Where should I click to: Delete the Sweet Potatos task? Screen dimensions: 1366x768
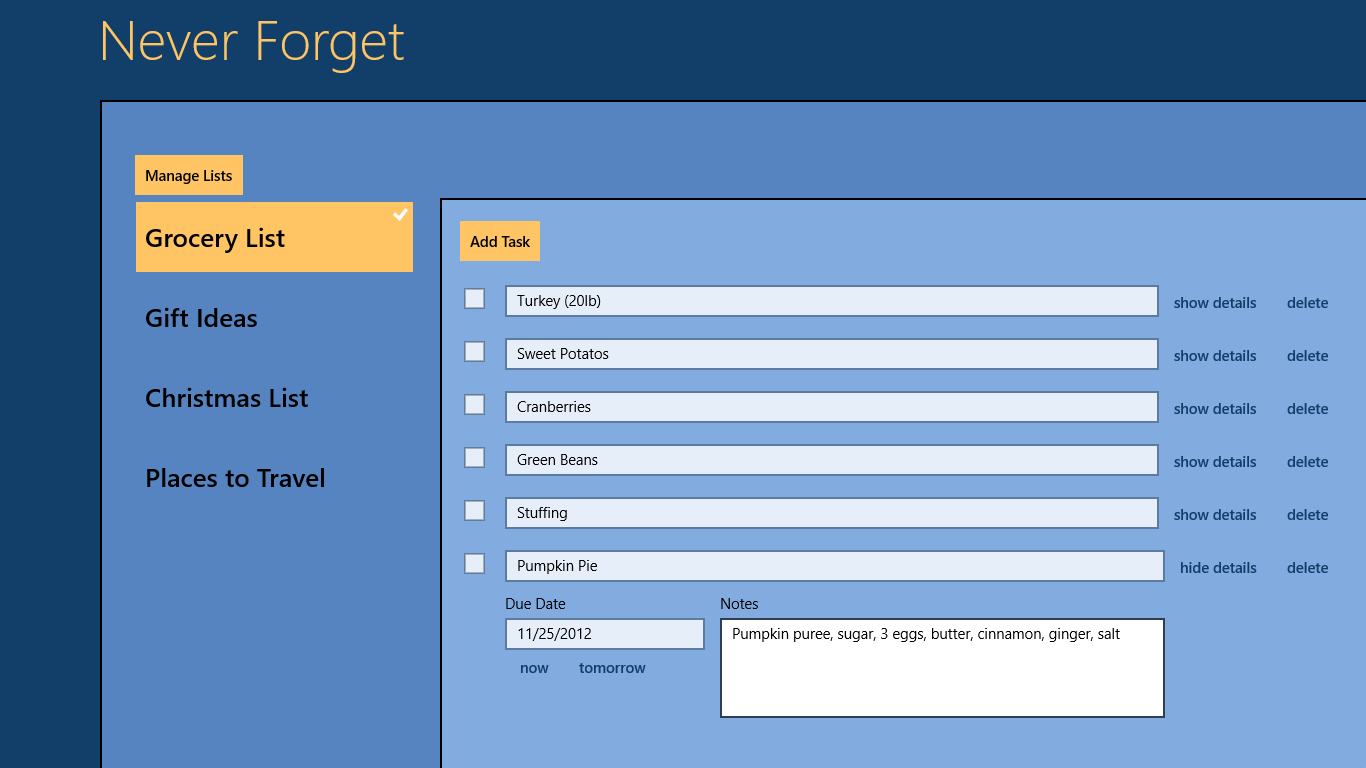pyautogui.click(x=1307, y=356)
